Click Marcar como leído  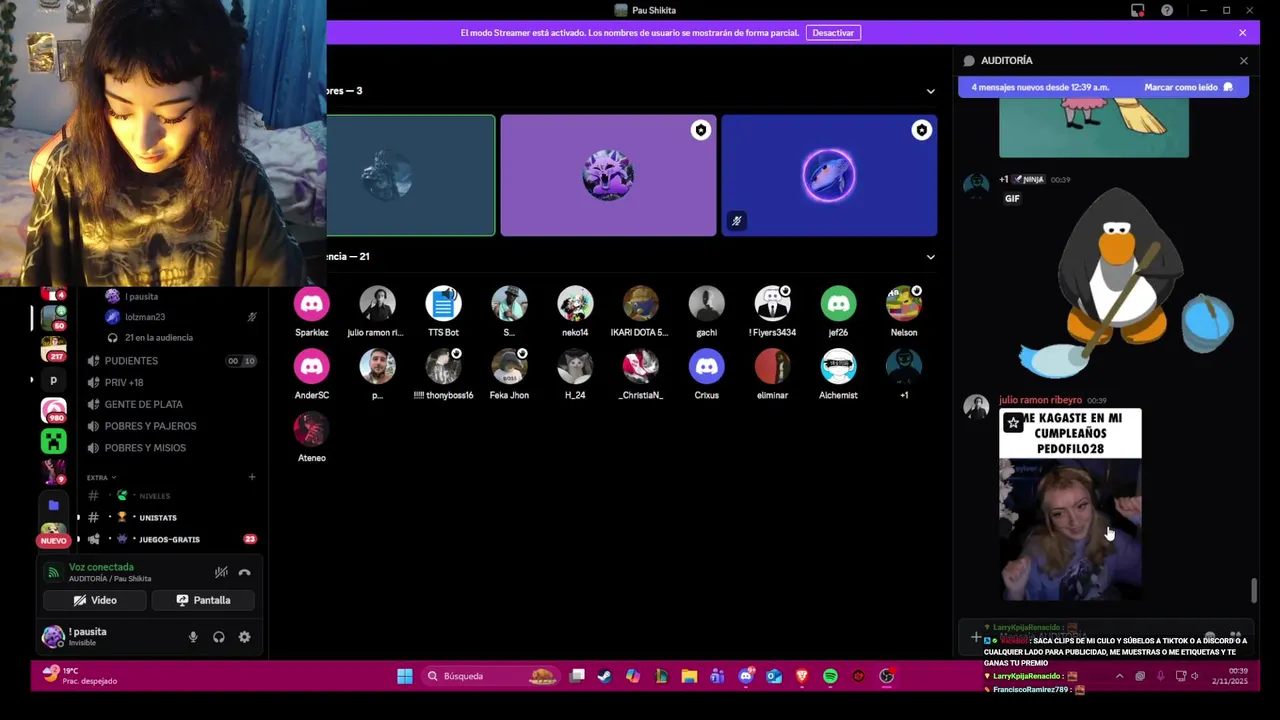[x=1189, y=87]
